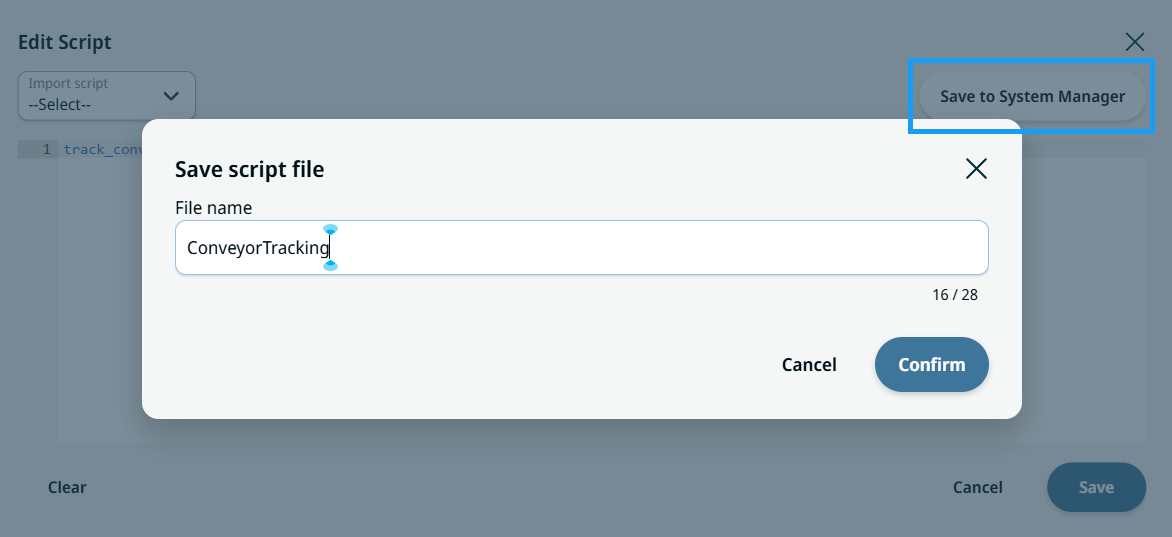Screen dimensions: 1172x537
Task: Tap the lower blue text cursor handle
Action: pos(330,265)
